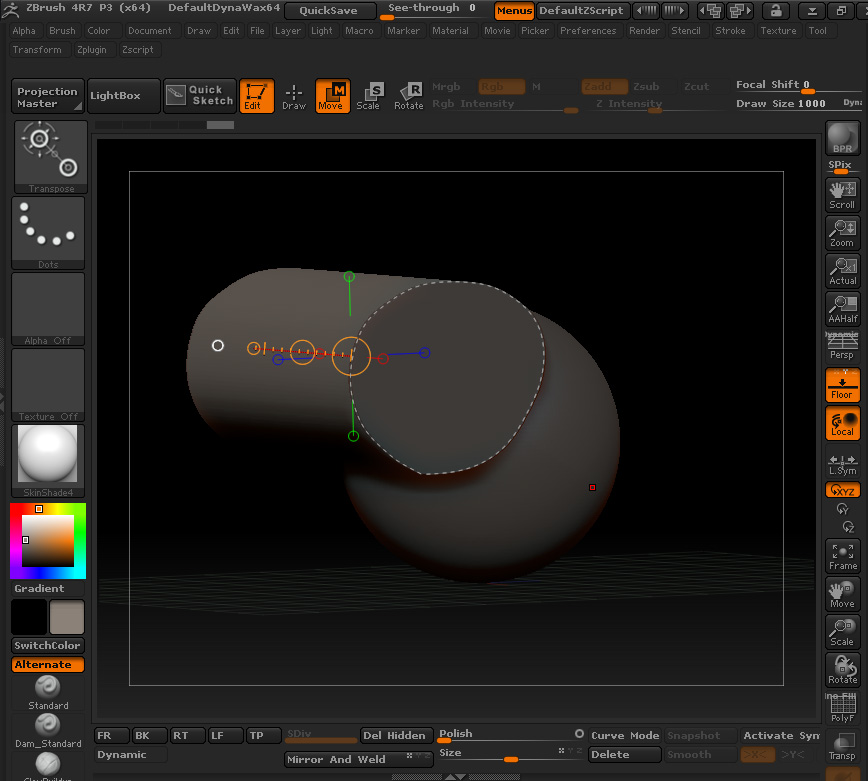Open the SkinShade4 material picker

pos(48,461)
